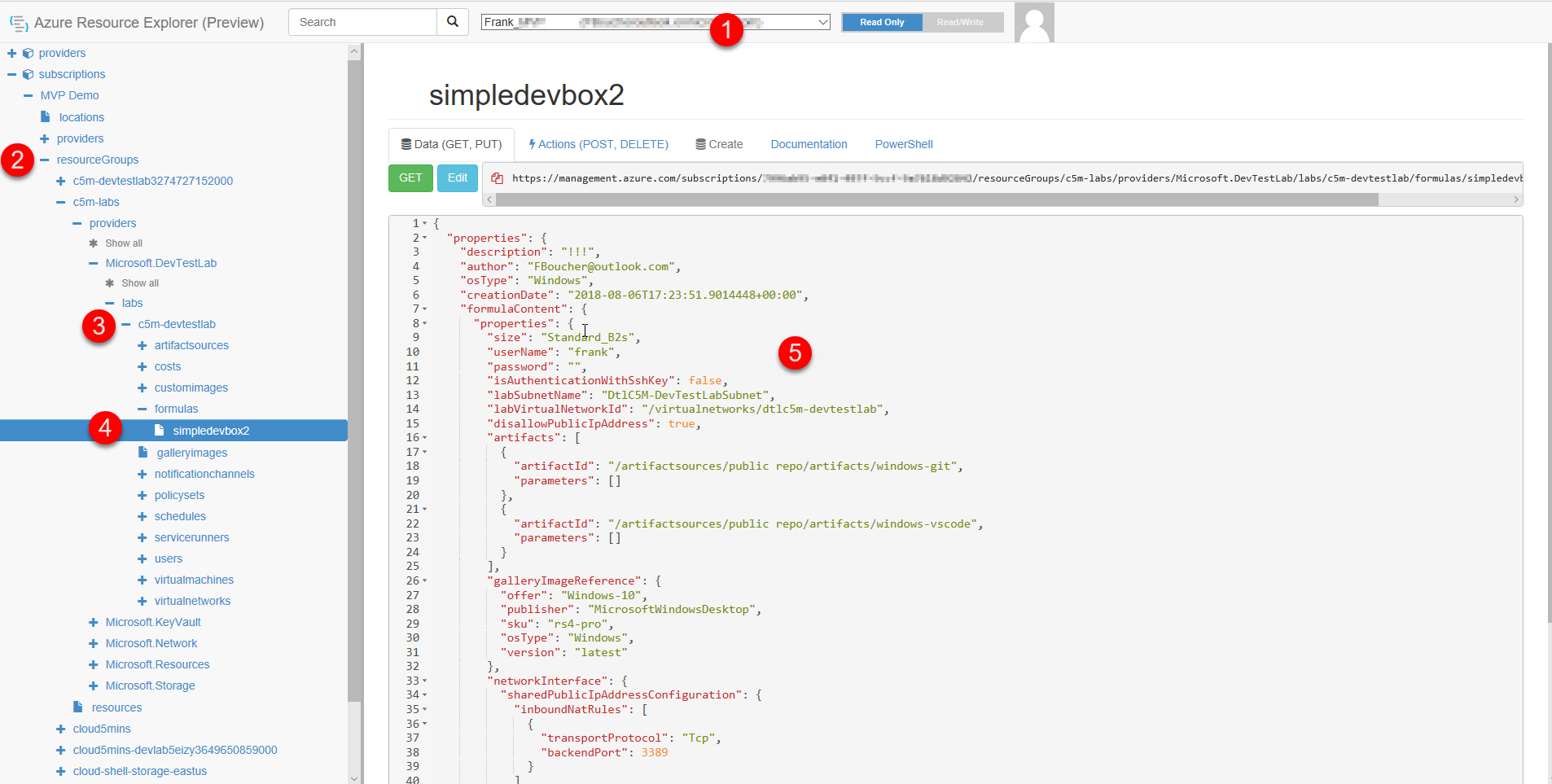Screen dimensions: 1552x784
Task: Open the user avatar icon
Action: click(1034, 22)
